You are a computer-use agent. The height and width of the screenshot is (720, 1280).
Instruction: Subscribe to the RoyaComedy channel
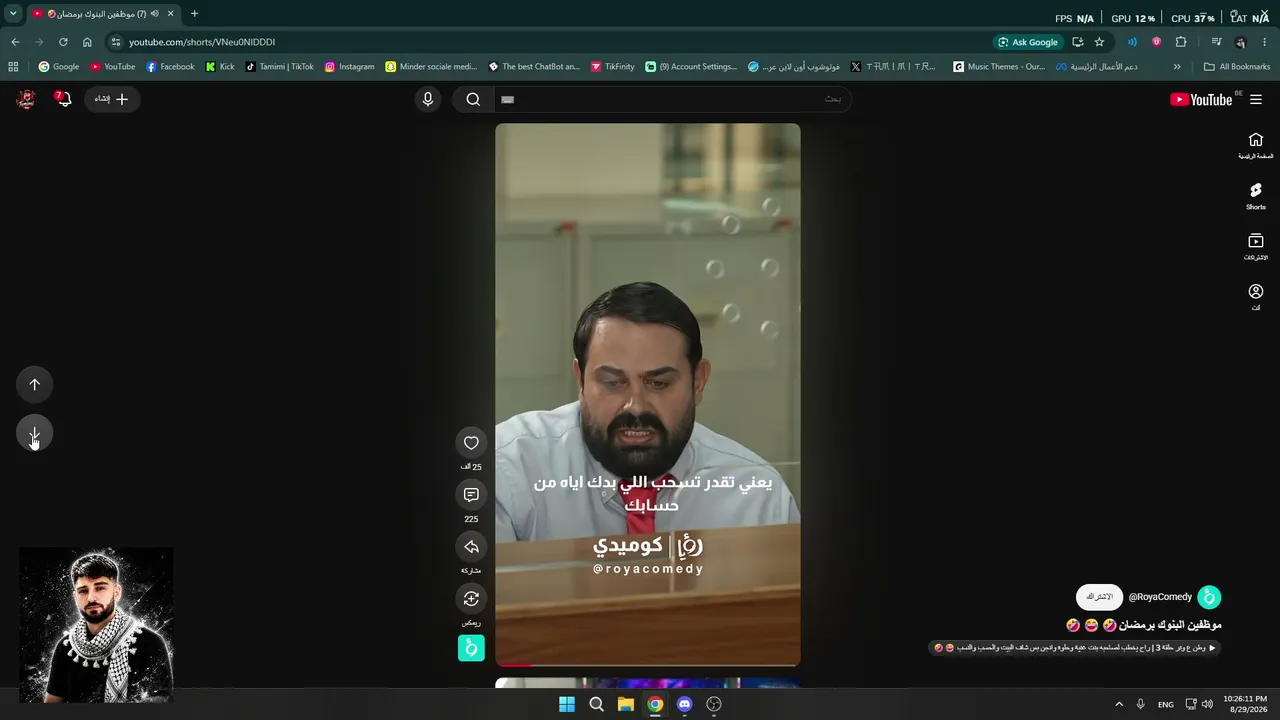pyautogui.click(x=1099, y=597)
